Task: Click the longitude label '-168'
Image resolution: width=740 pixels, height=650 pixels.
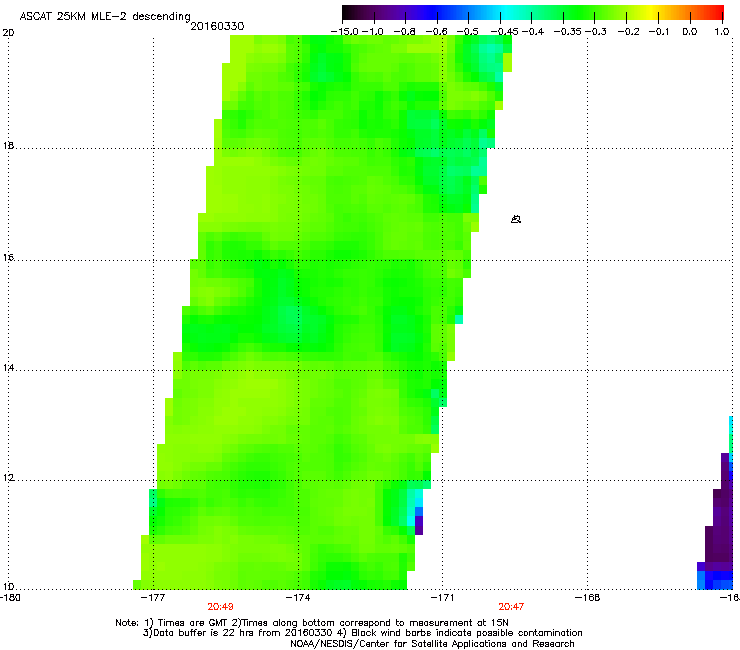Action: 588,597
